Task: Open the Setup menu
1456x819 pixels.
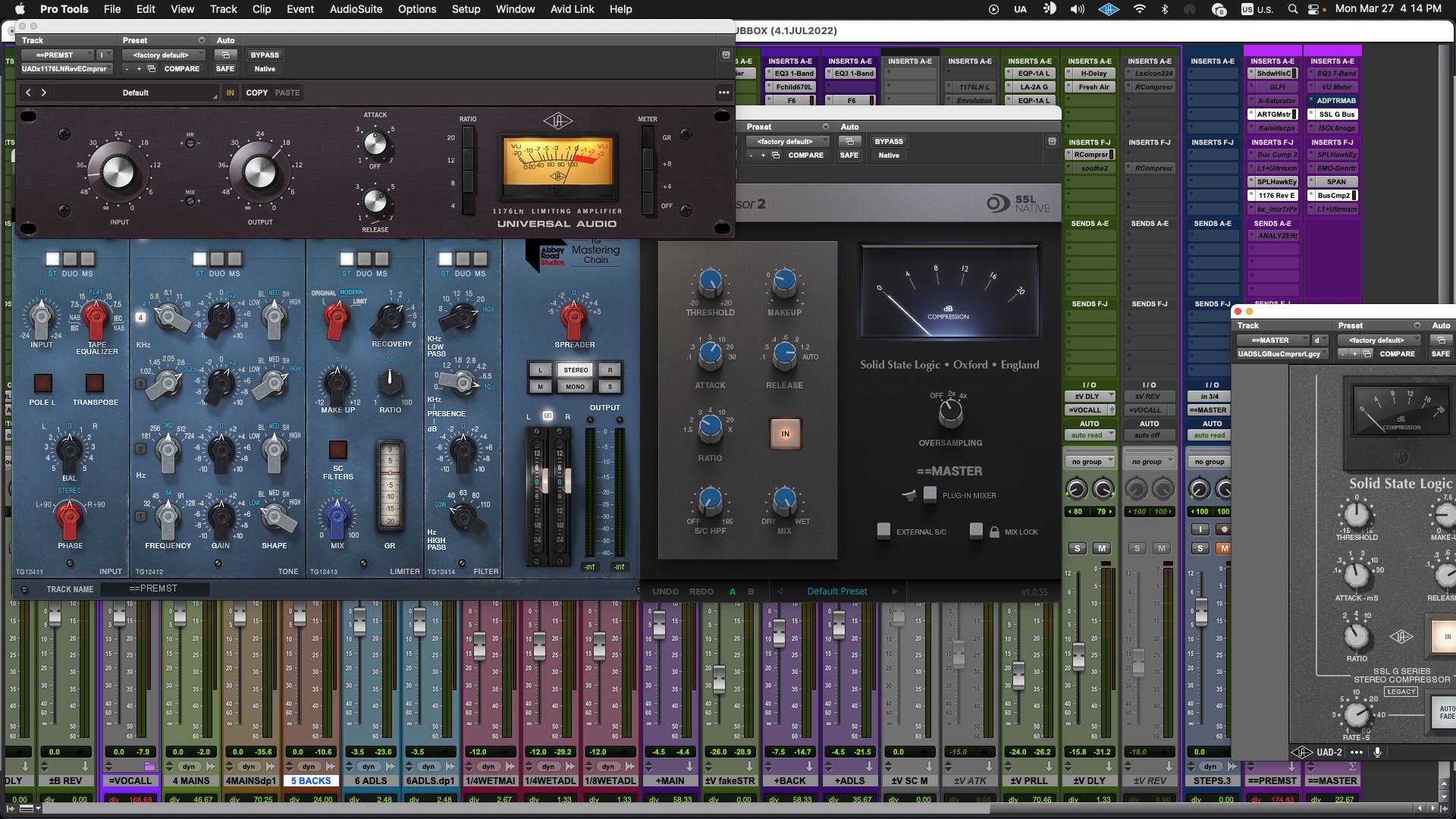Action: coord(466,9)
